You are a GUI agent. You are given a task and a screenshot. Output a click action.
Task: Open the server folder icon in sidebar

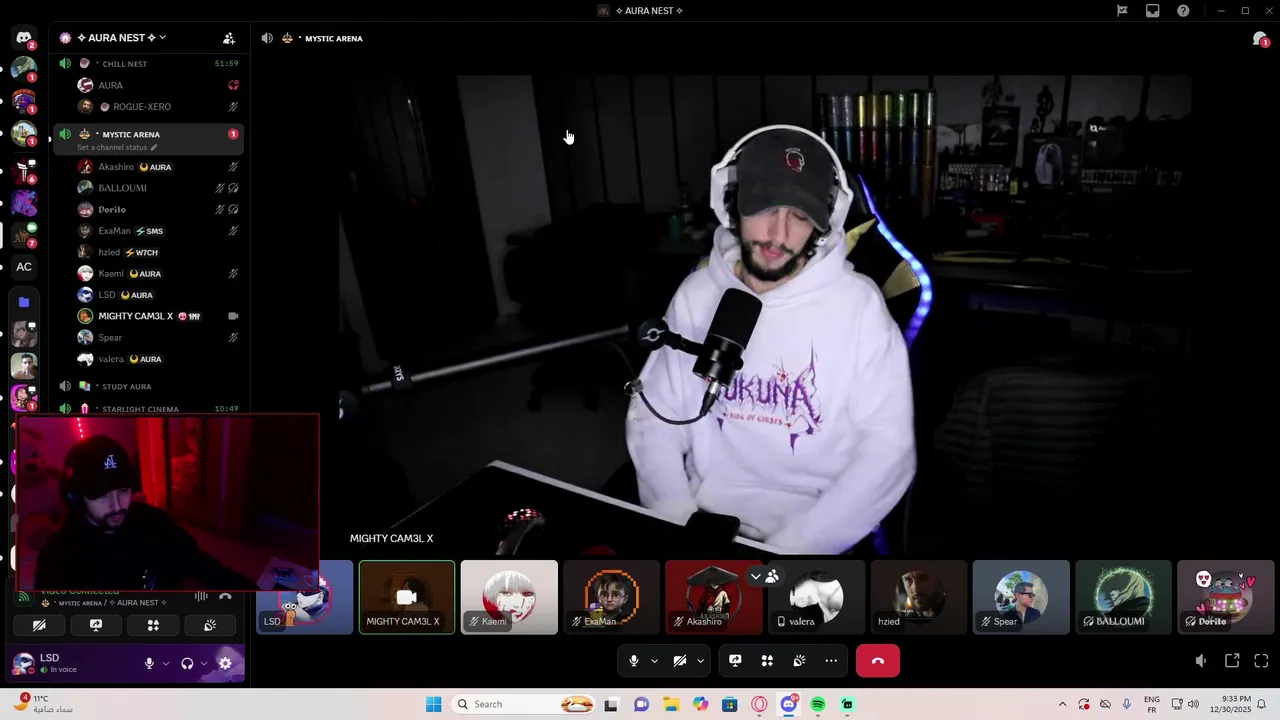coord(24,302)
